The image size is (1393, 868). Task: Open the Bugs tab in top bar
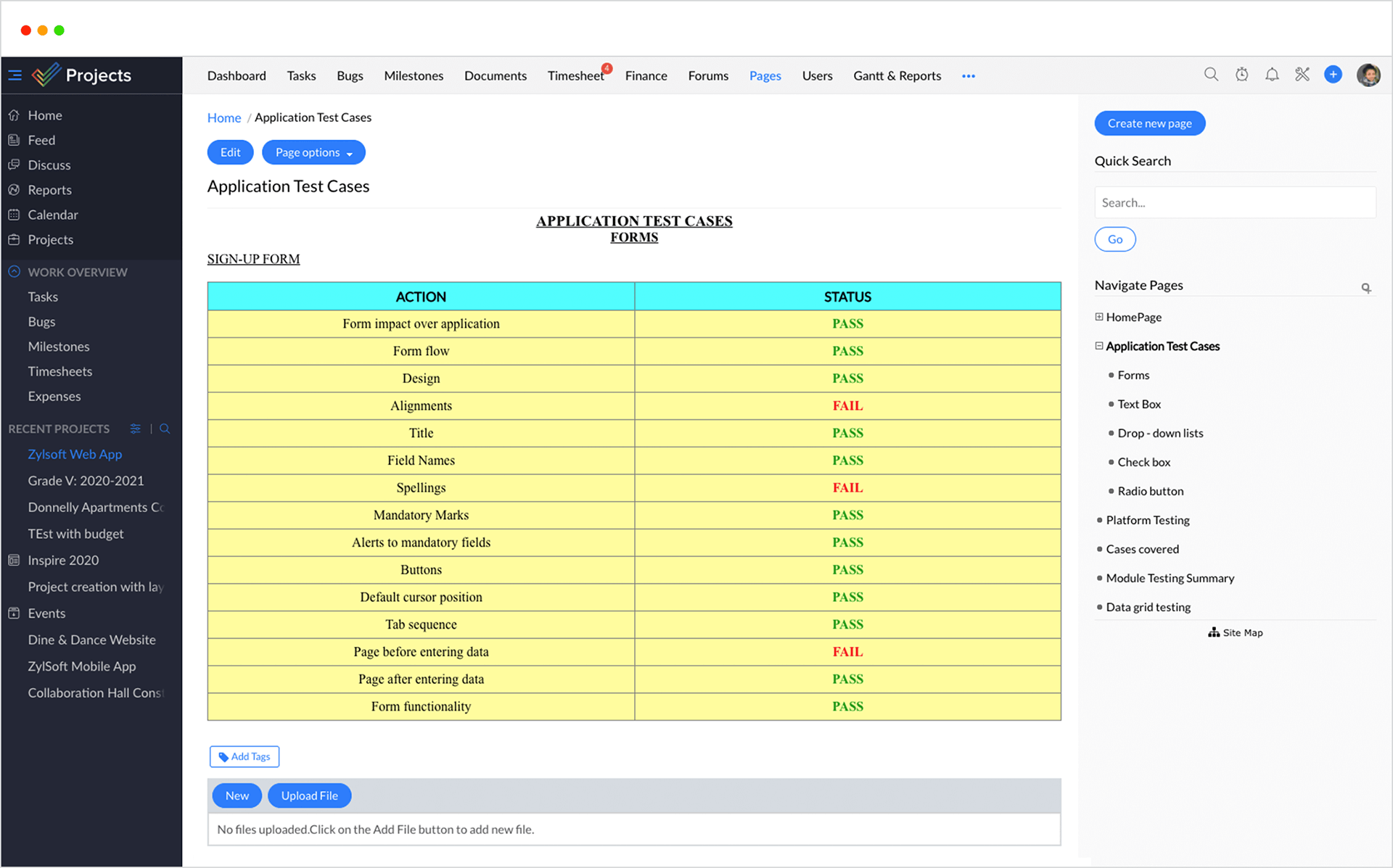350,75
